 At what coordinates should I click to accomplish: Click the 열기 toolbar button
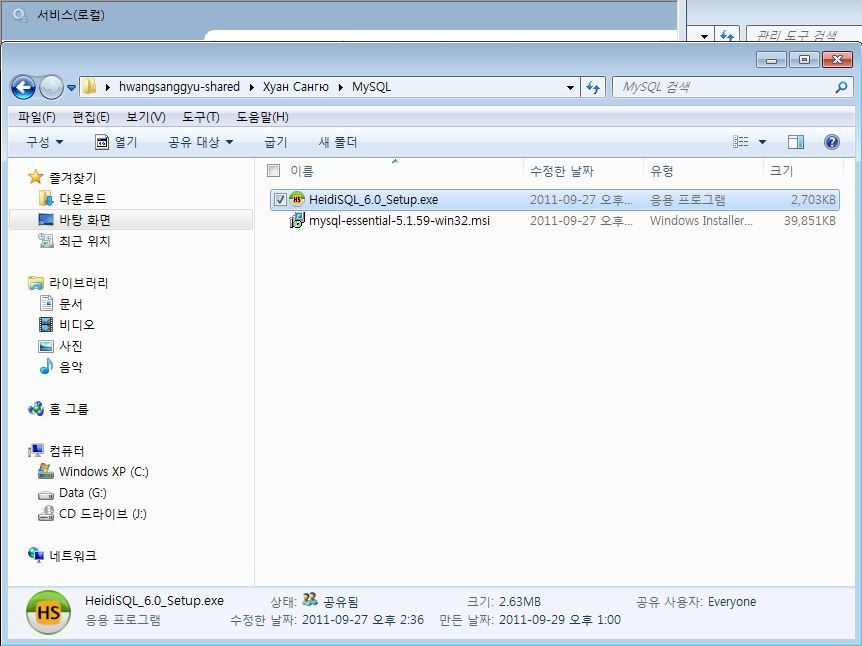coord(116,142)
